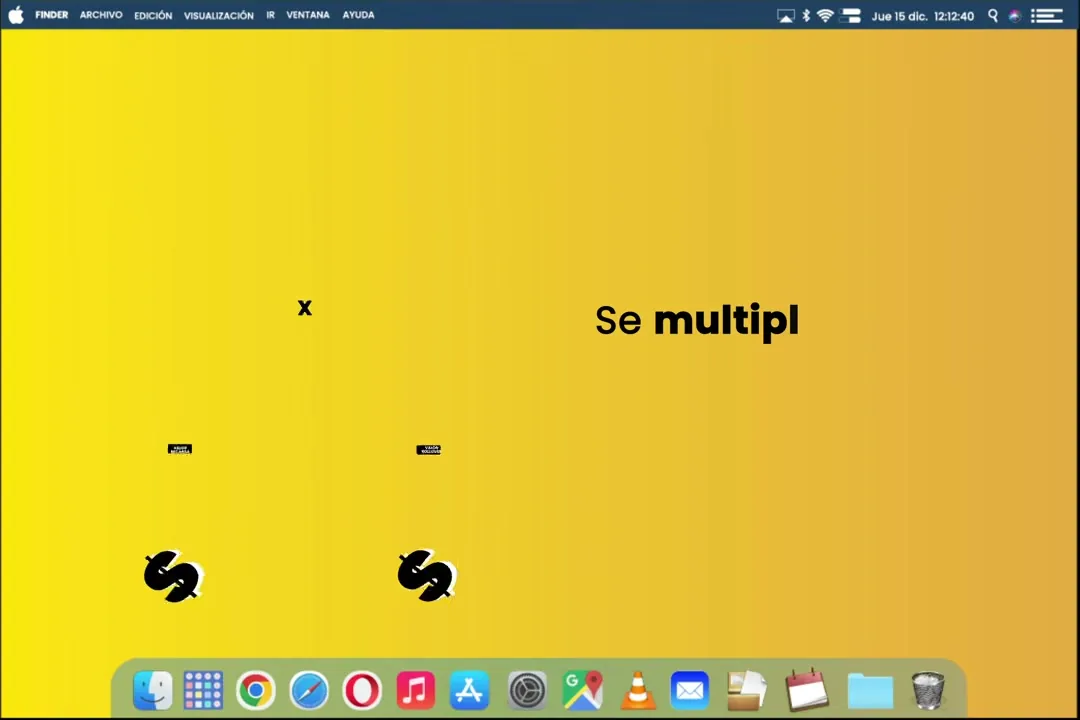Click the date and time clock

point(922,16)
